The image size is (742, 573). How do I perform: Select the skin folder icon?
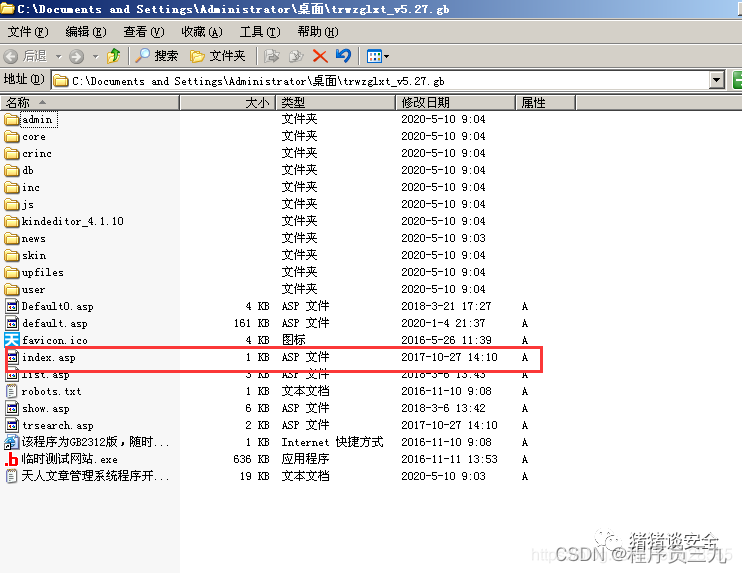pyautogui.click(x=12, y=256)
